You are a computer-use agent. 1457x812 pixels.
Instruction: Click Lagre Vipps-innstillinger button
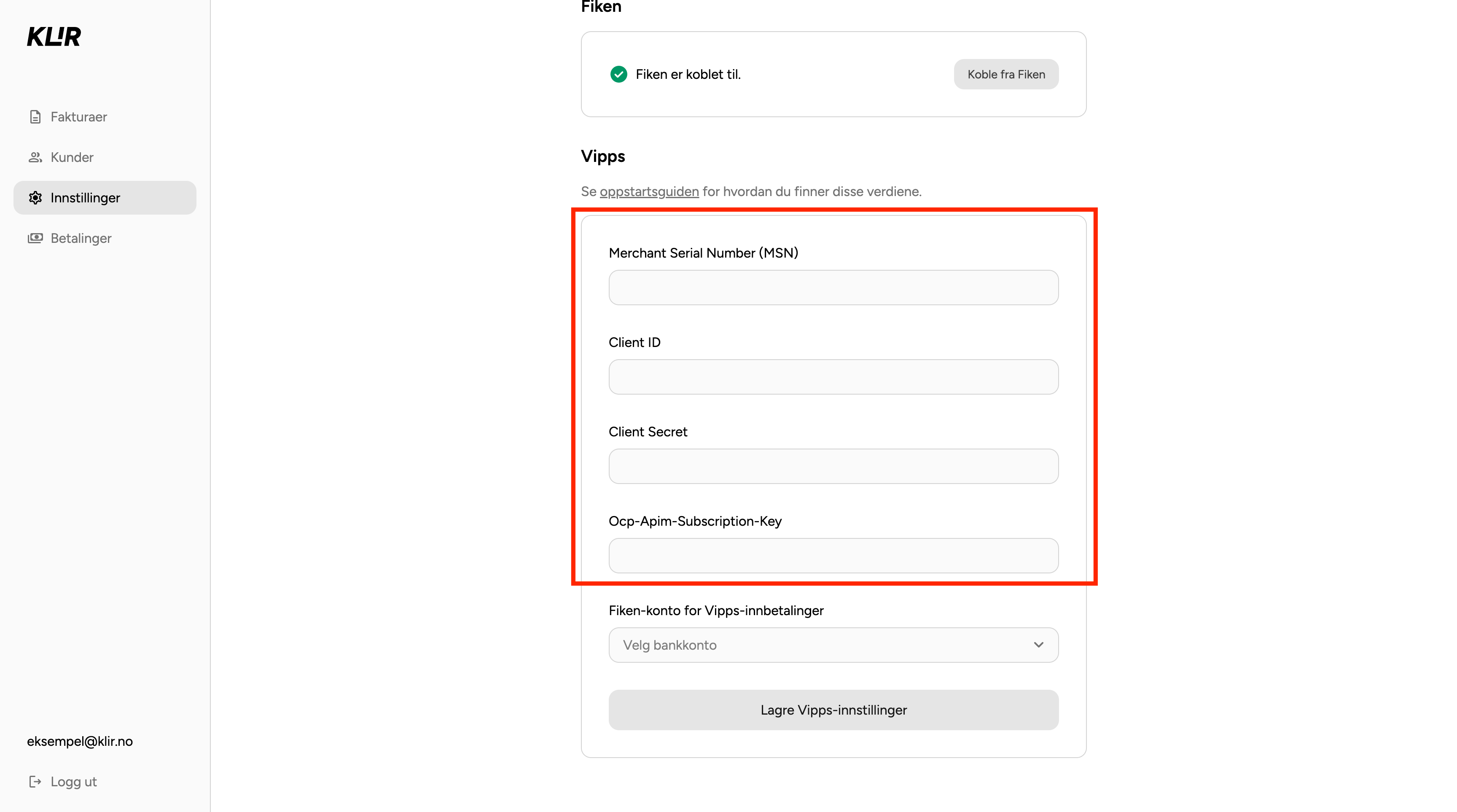pyautogui.click(x=834, y=710)
